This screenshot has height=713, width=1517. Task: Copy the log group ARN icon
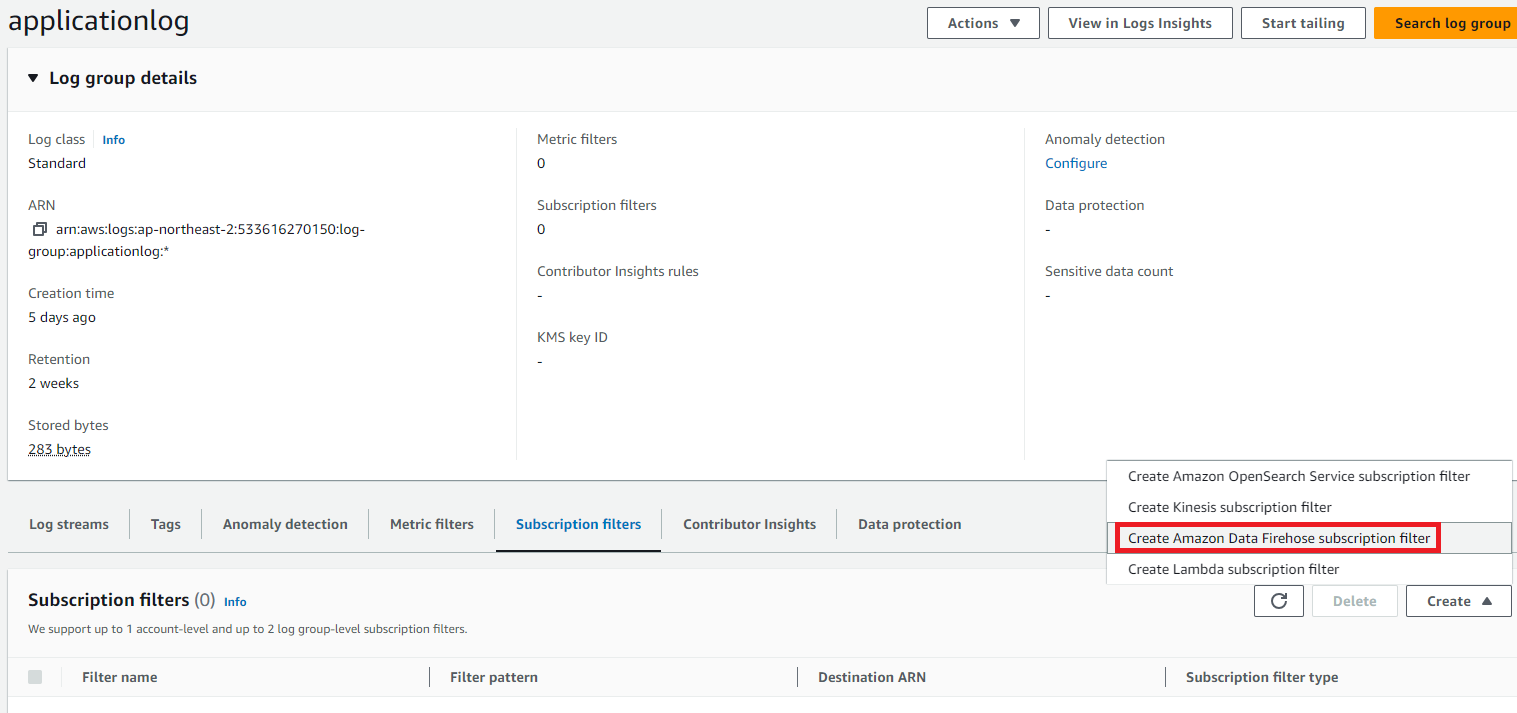coord(40,229)
